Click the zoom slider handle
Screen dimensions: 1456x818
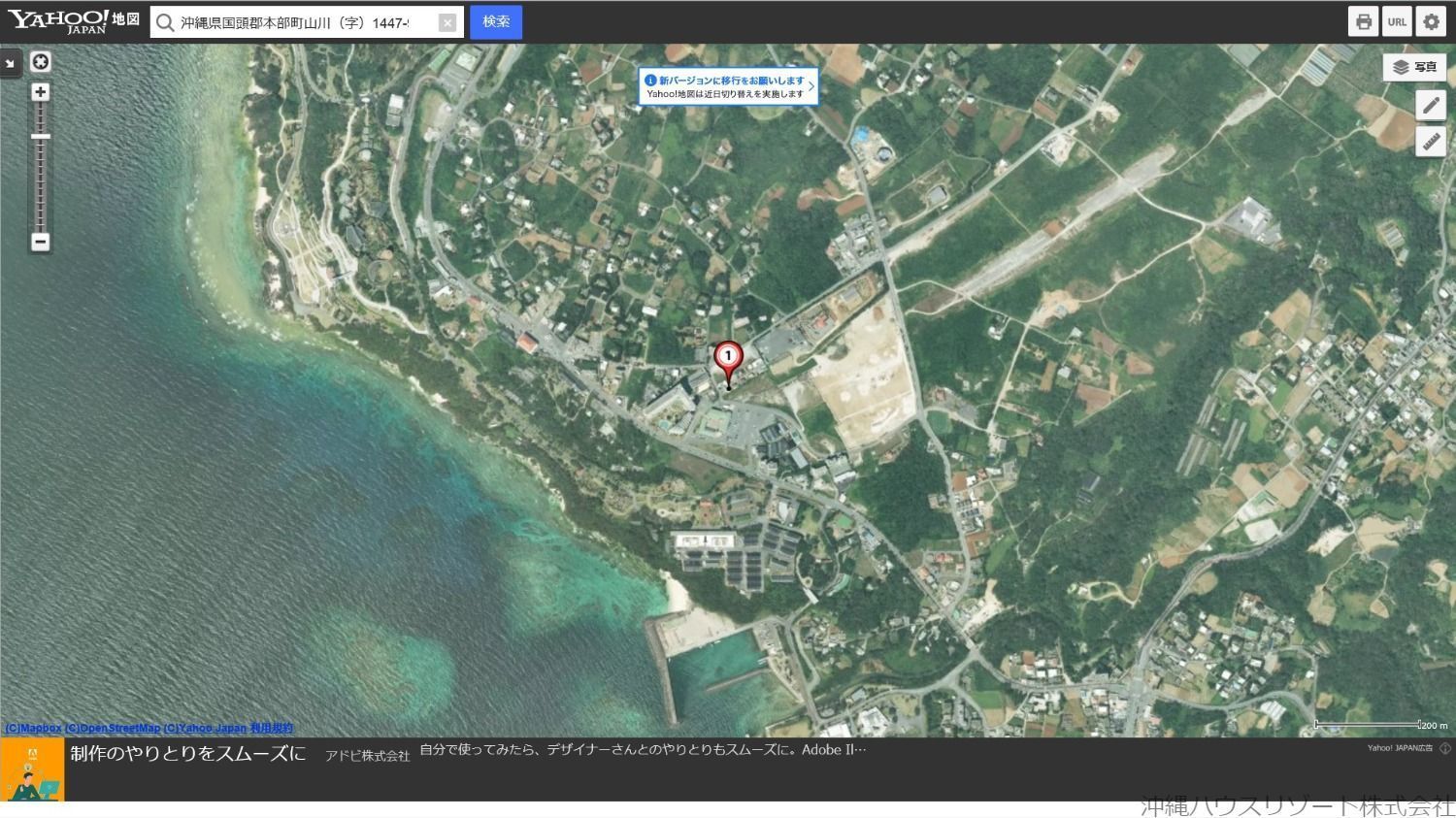pyautogui.click(x=40, y=137)
